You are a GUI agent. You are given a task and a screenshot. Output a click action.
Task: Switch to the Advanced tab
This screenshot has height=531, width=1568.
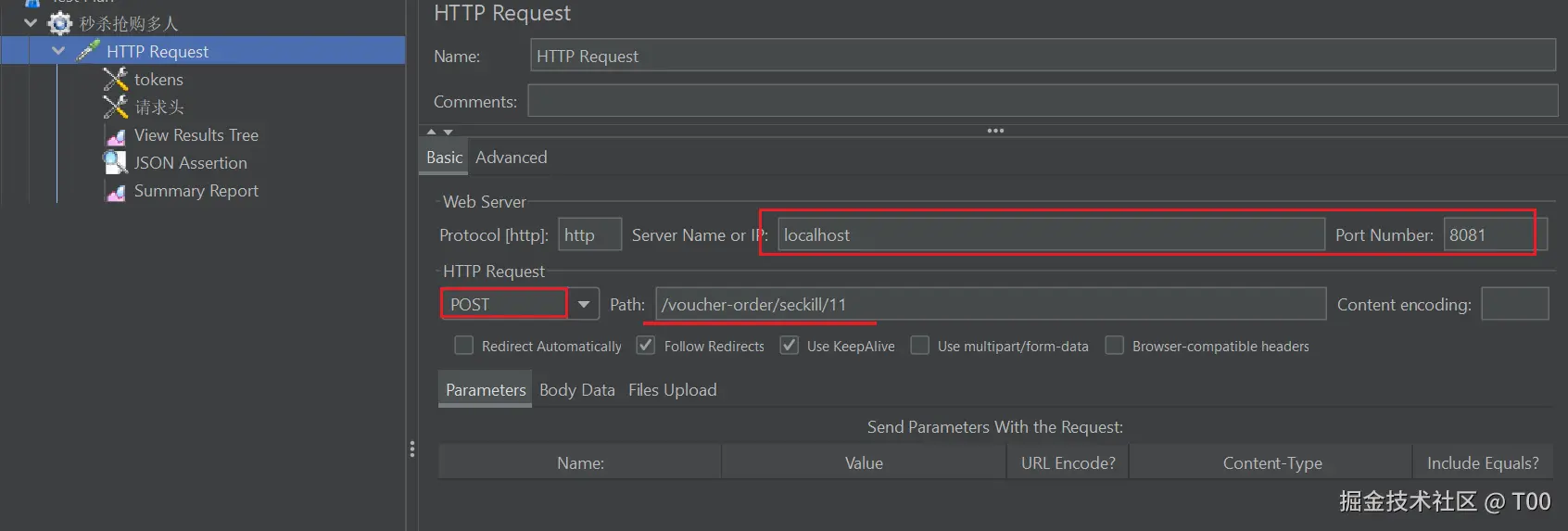(x=511, y=158)
